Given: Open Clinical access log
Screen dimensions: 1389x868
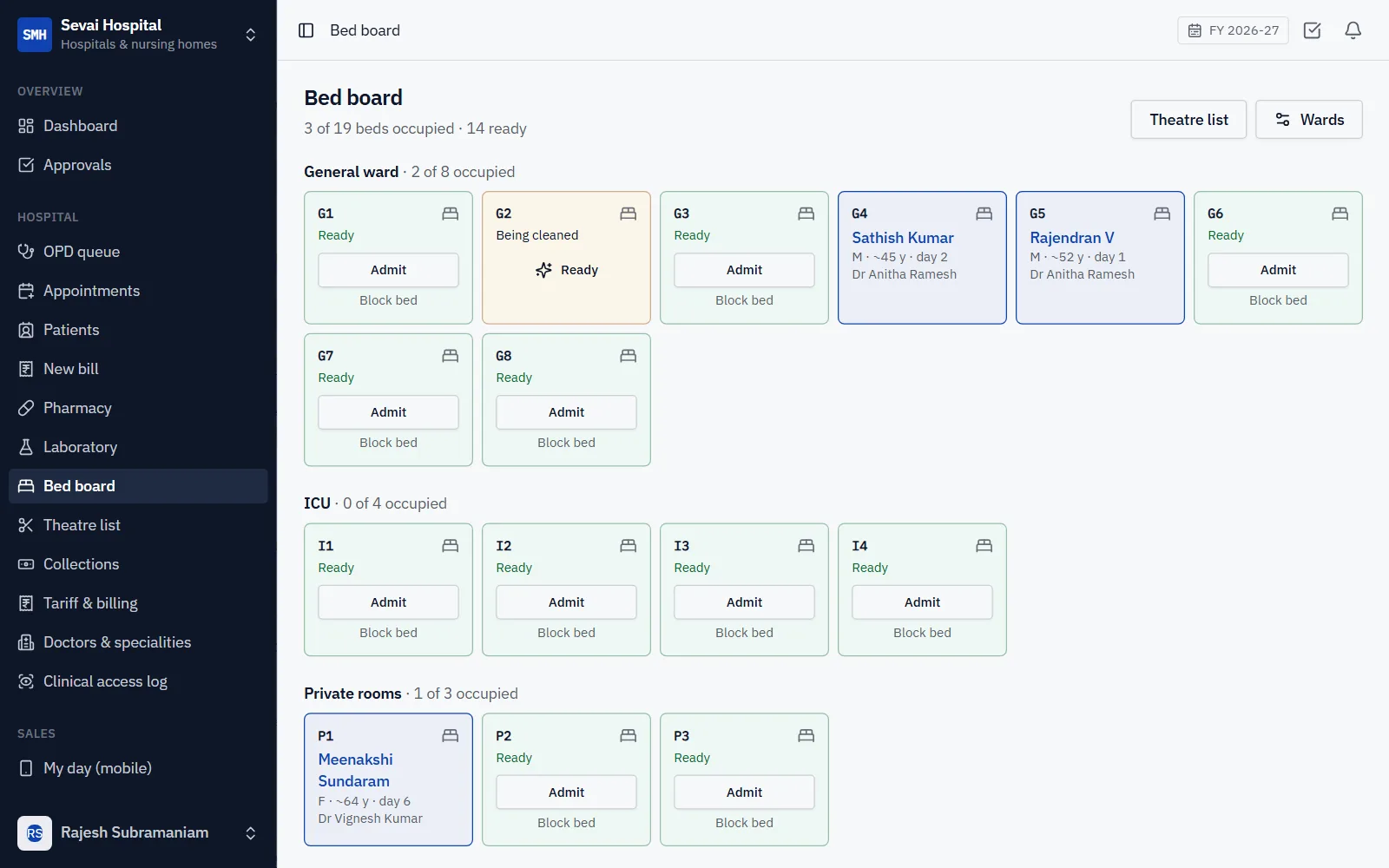Looking at the screenshot, I should (138, 681).
